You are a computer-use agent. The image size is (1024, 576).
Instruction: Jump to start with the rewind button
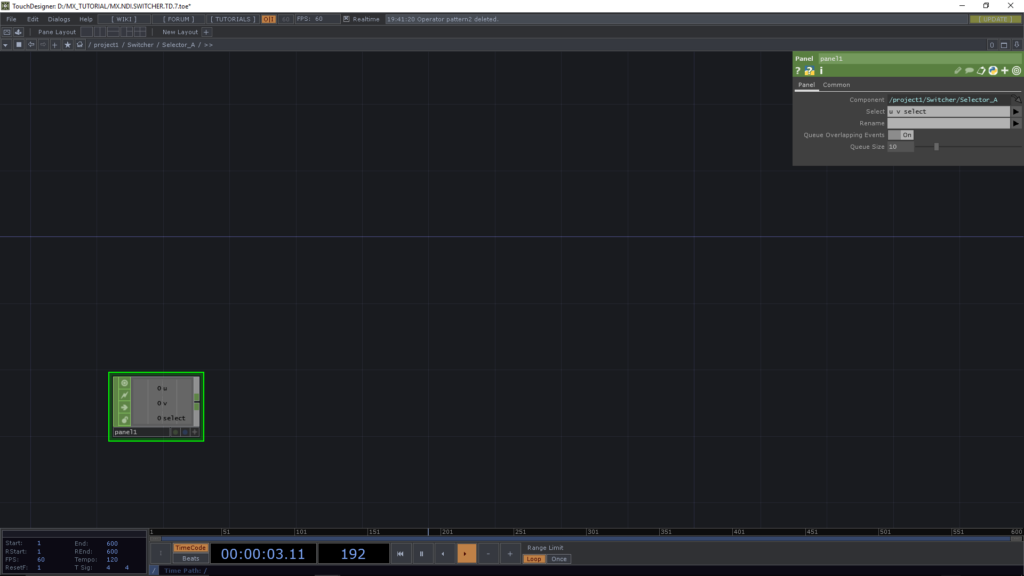[400, 553]
